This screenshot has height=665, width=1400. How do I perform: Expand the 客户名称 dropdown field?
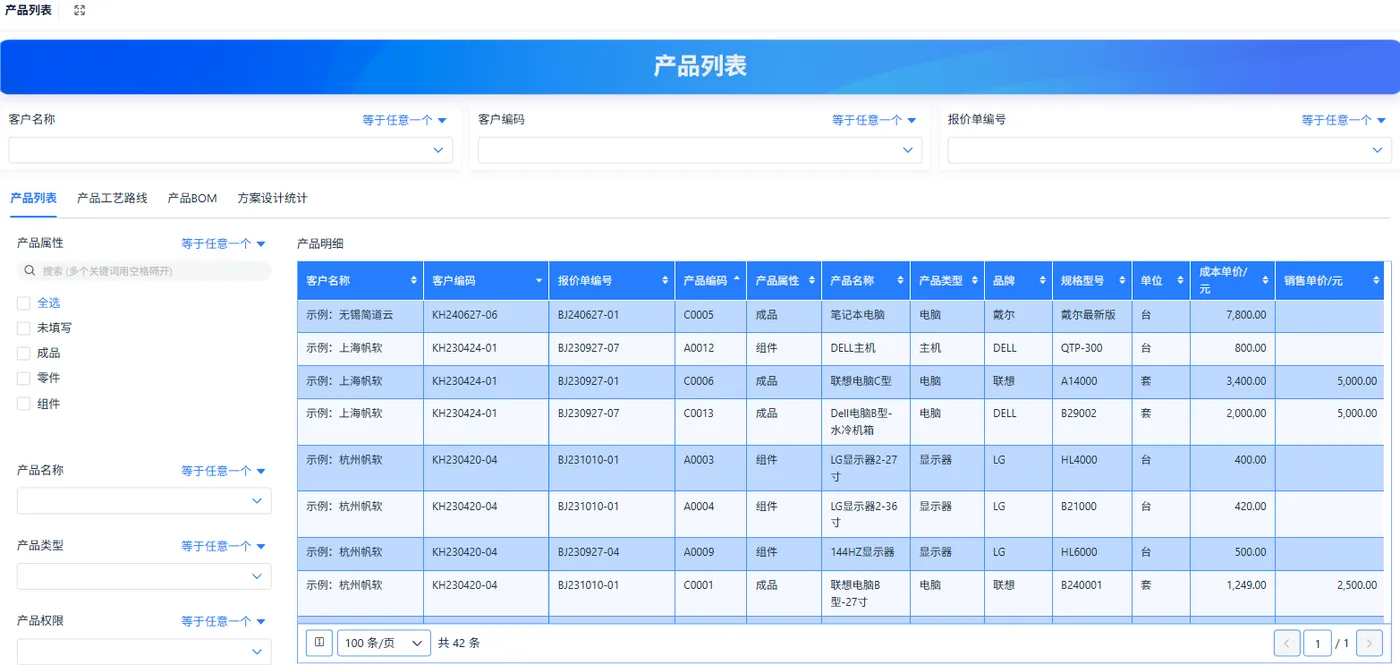pyautogui.click(x=230, y=150)
